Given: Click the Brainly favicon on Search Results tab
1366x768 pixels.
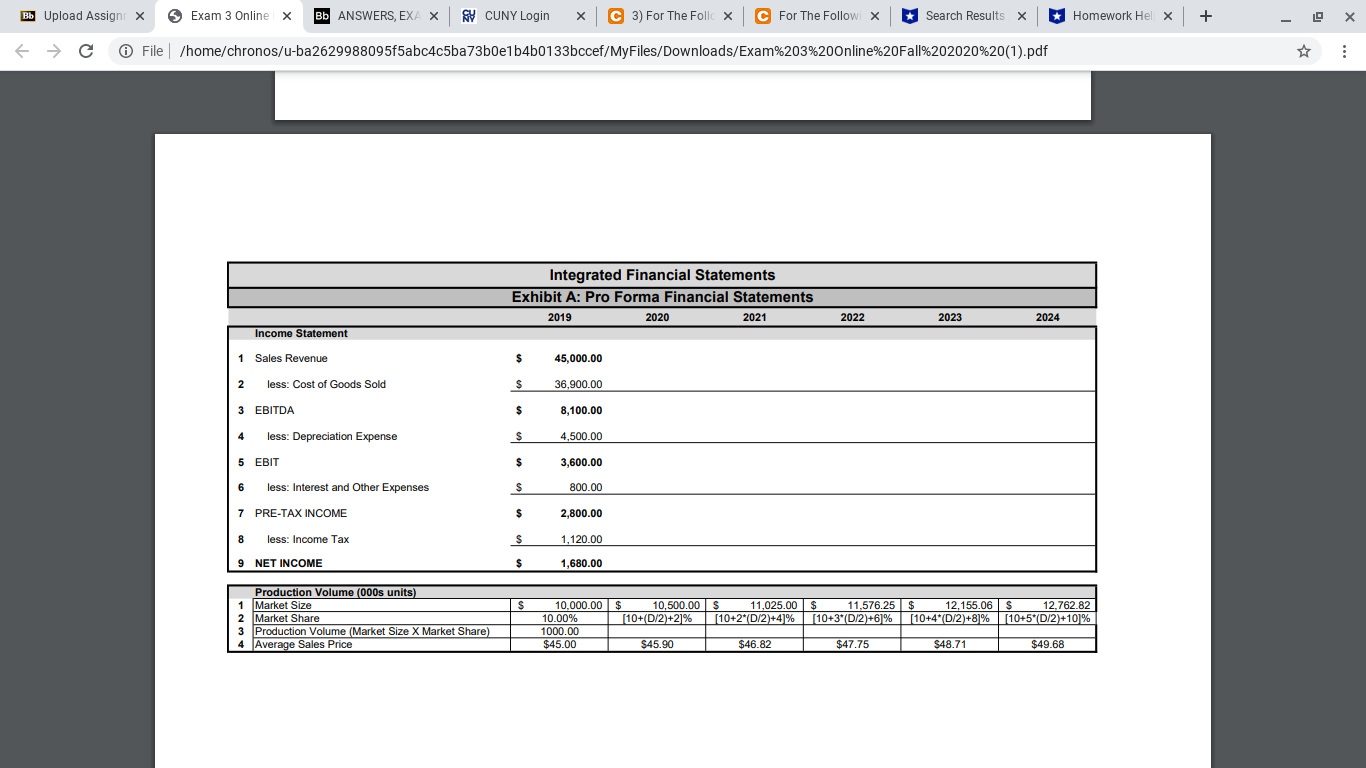Looking at the screenshot, I should [x=908, y=16].
